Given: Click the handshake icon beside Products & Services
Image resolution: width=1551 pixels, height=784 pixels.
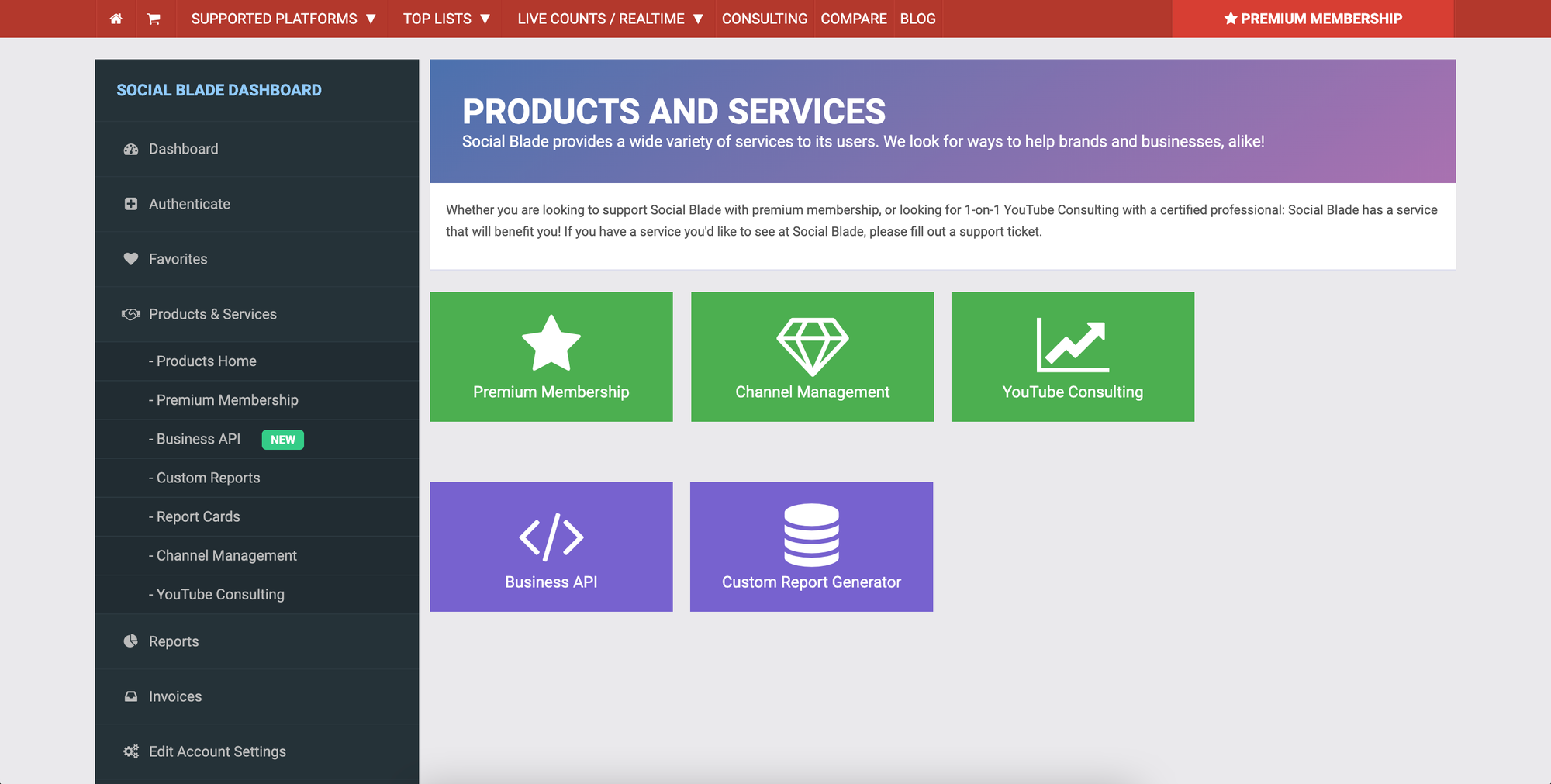Looking at the screenshot, I should 131,314.
